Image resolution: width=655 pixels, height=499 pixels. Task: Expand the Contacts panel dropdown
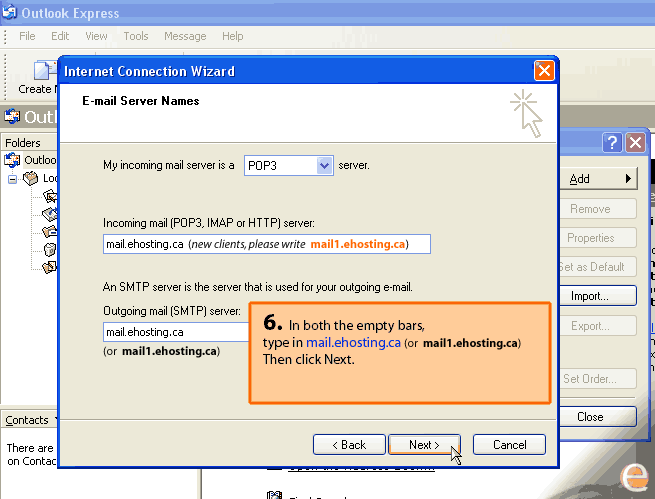[x=57, y=420]
